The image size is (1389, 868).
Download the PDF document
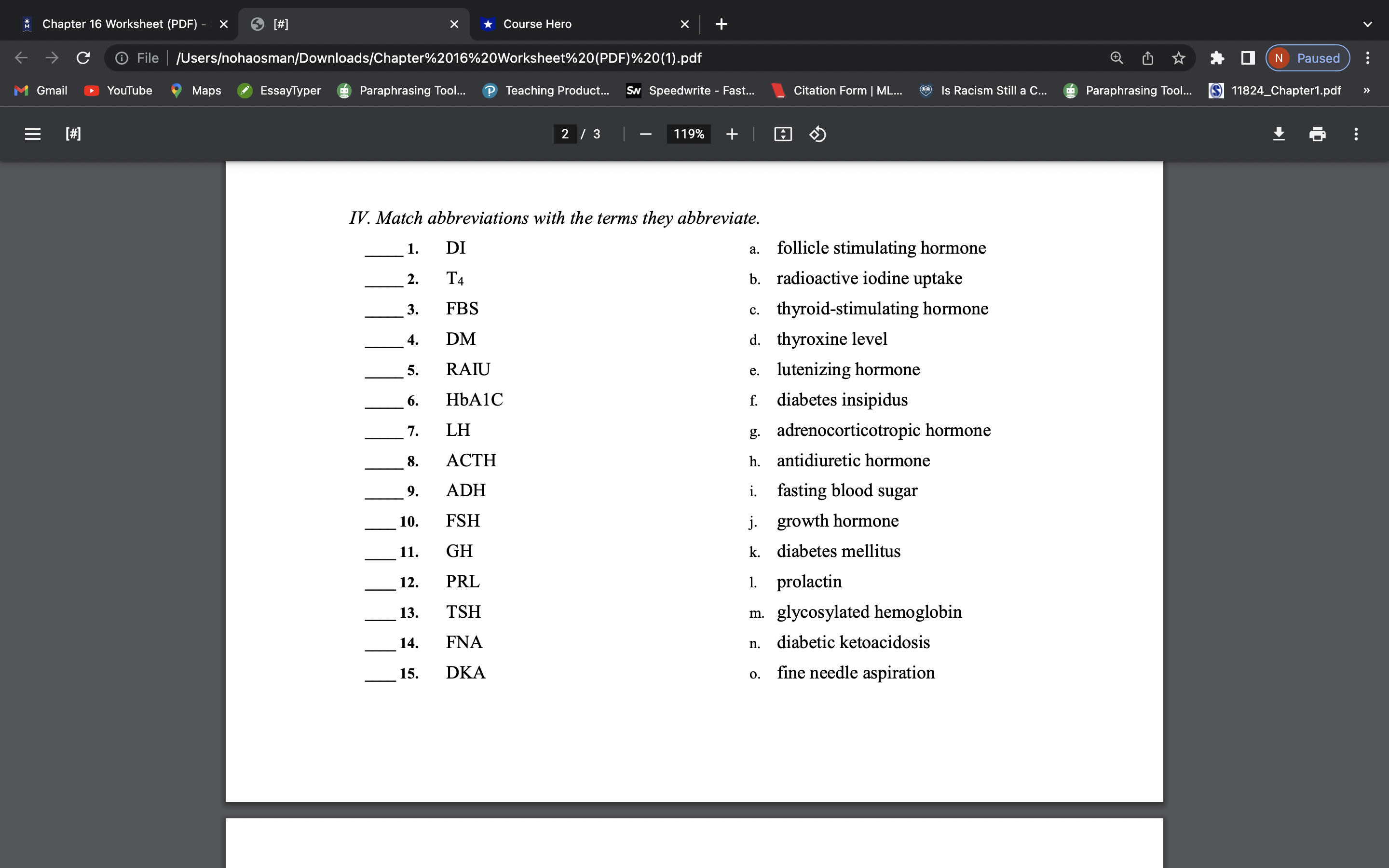tap(1279, 134)
